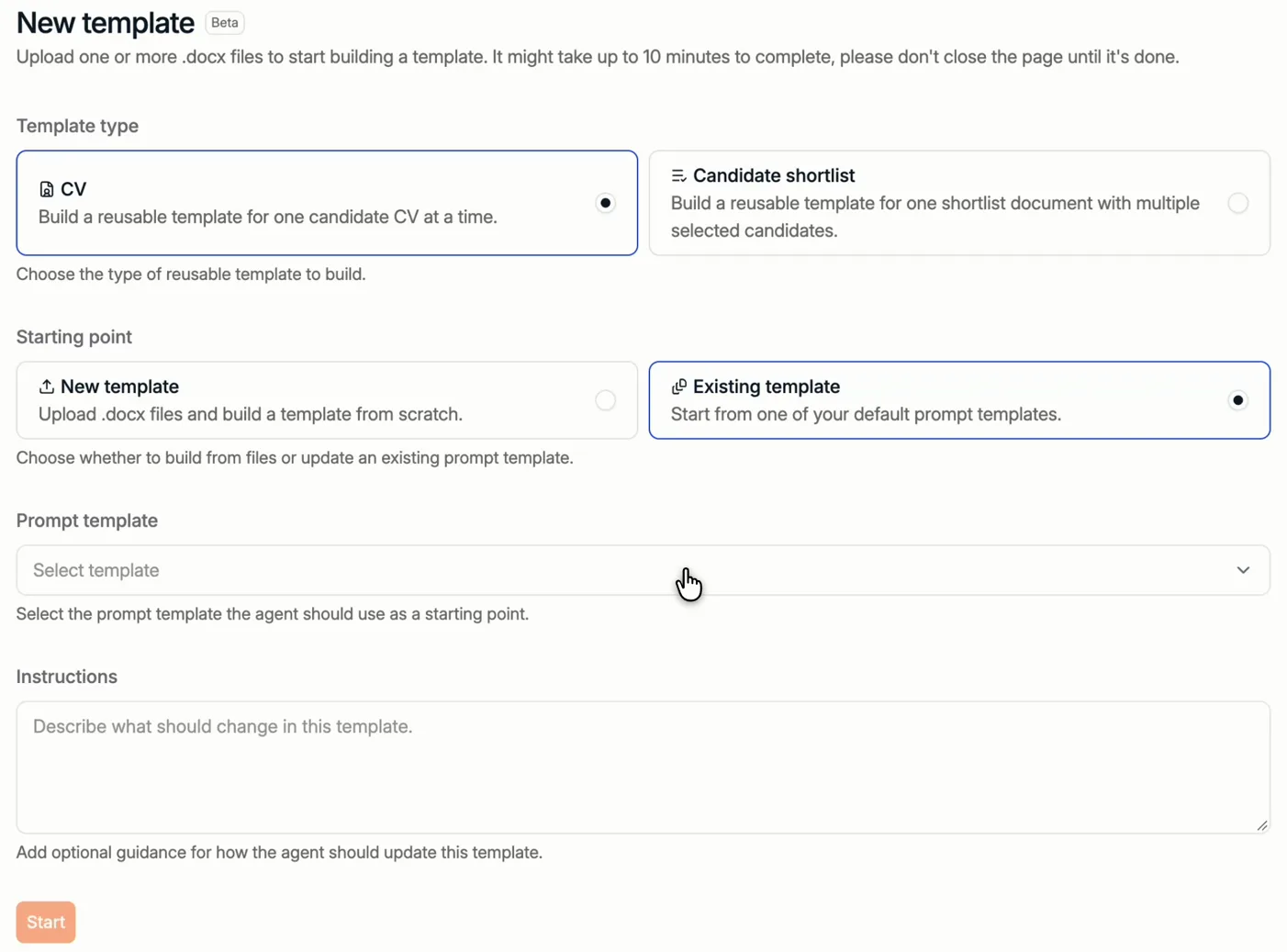This screenshot has height=952, width=1287.
Task: Click the 'Starting point' section label
Action: point(74,337)
